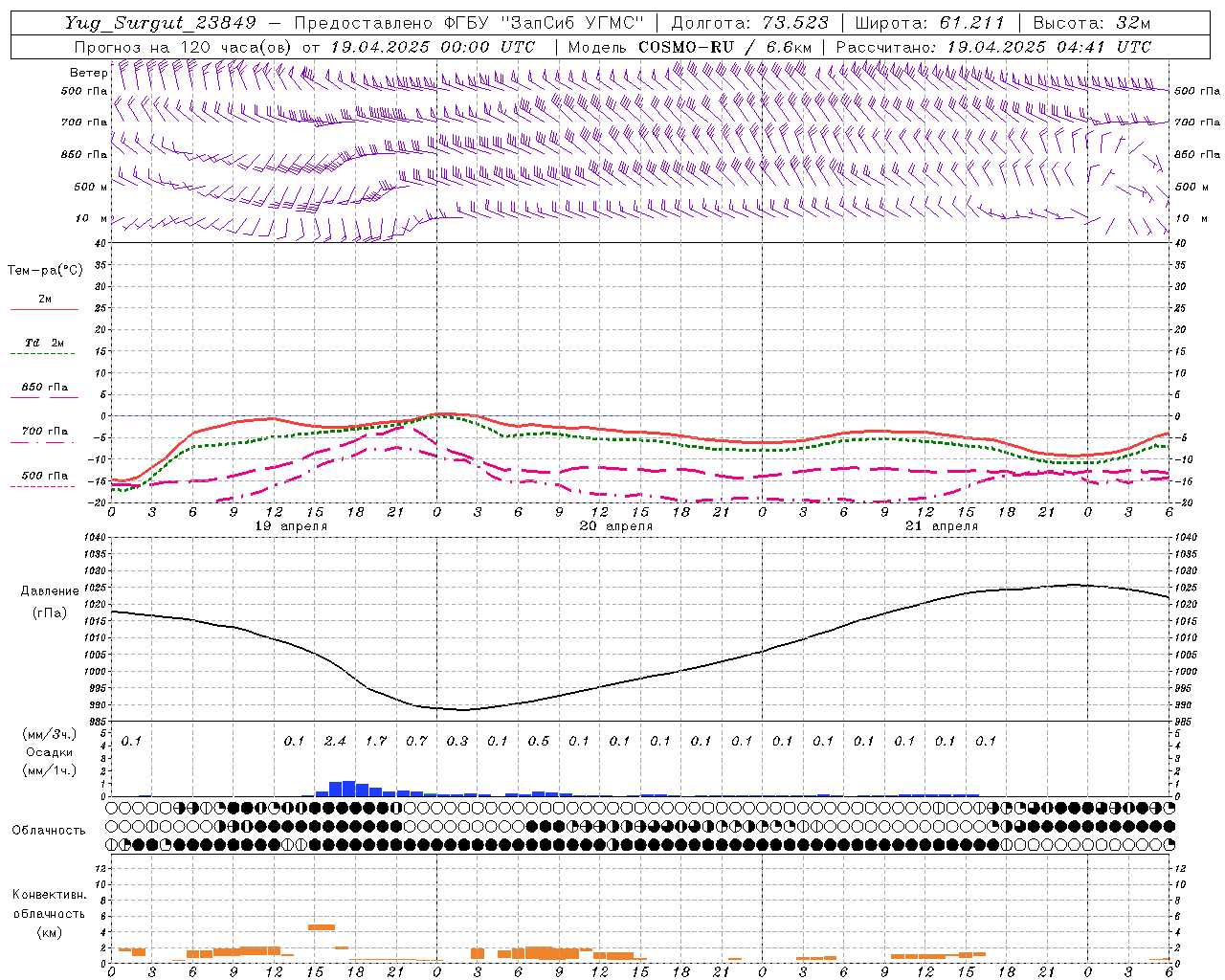Select forecast start time 19.04.2025 00:00 UTC
This screenshot has width=1225, height=980.
pyautogui.click(x=433, y=47)
